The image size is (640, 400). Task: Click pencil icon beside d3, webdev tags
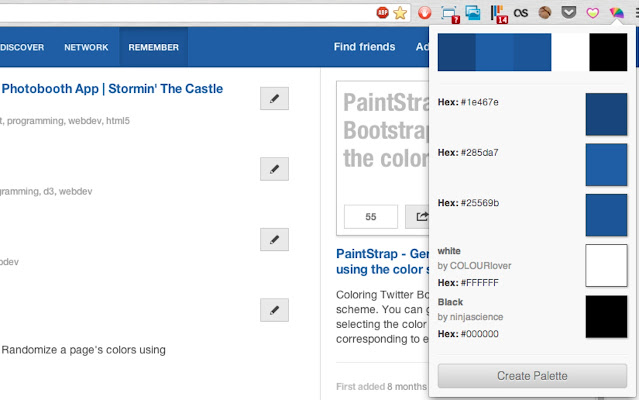[x=274, y=169]
